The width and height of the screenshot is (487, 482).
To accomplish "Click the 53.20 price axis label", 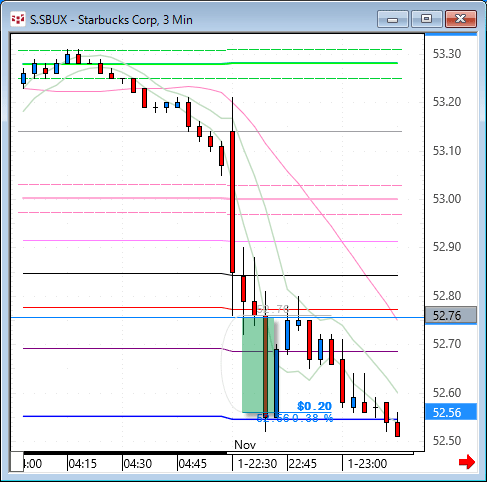I will 447,102.
